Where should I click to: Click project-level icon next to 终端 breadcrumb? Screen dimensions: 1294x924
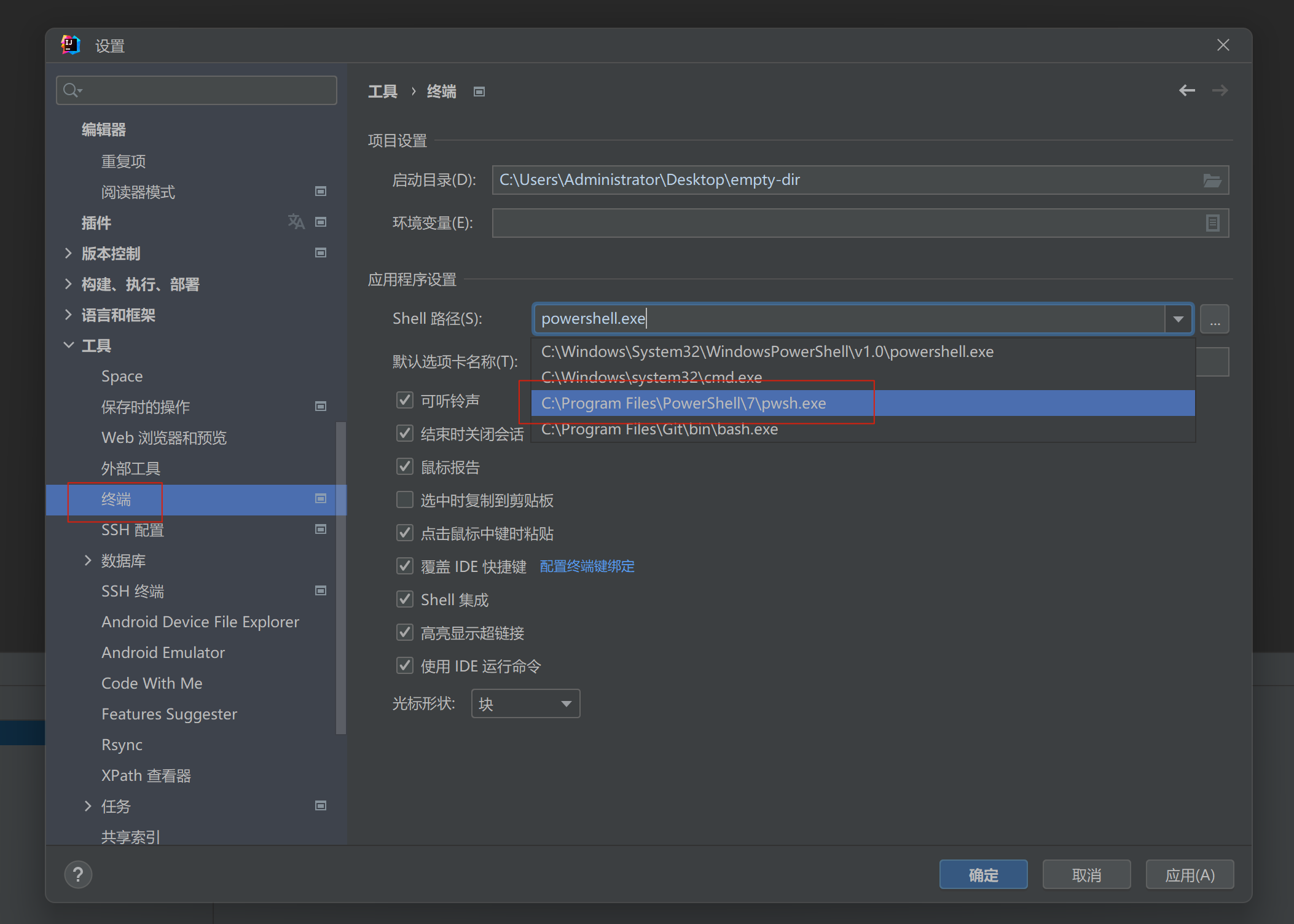[x=479, y=92]
